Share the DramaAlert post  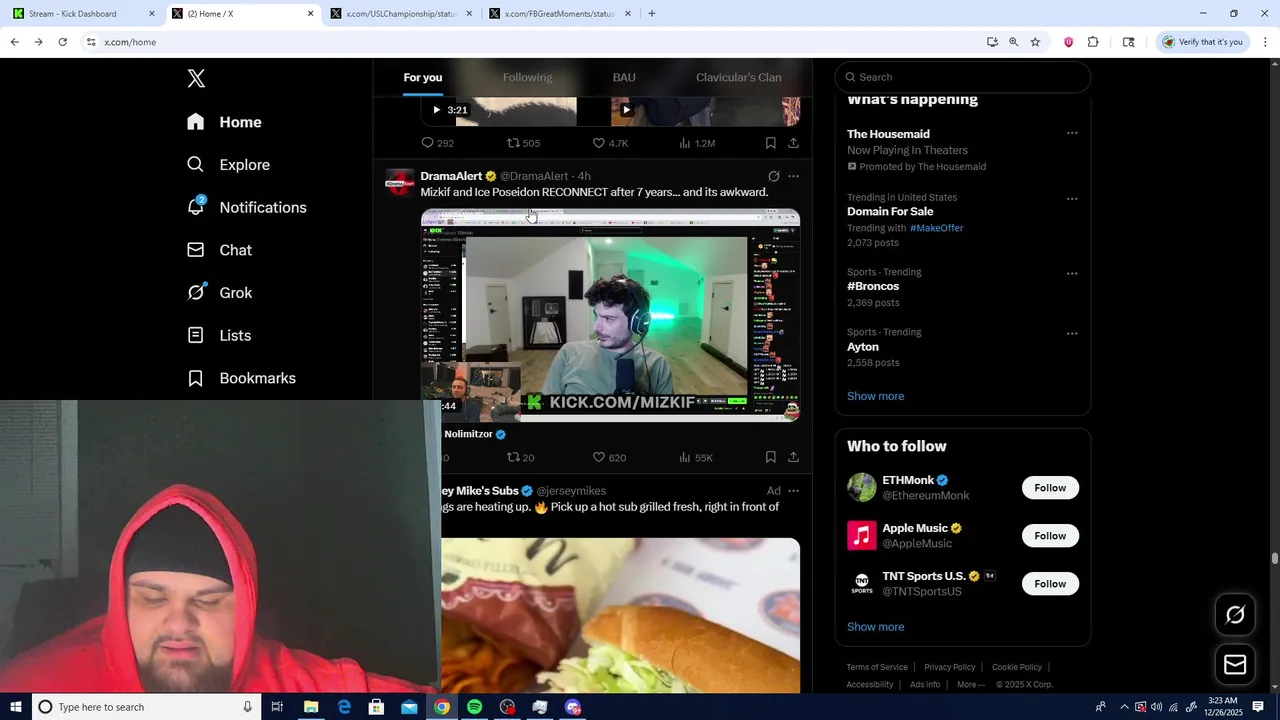click(793, 457)
